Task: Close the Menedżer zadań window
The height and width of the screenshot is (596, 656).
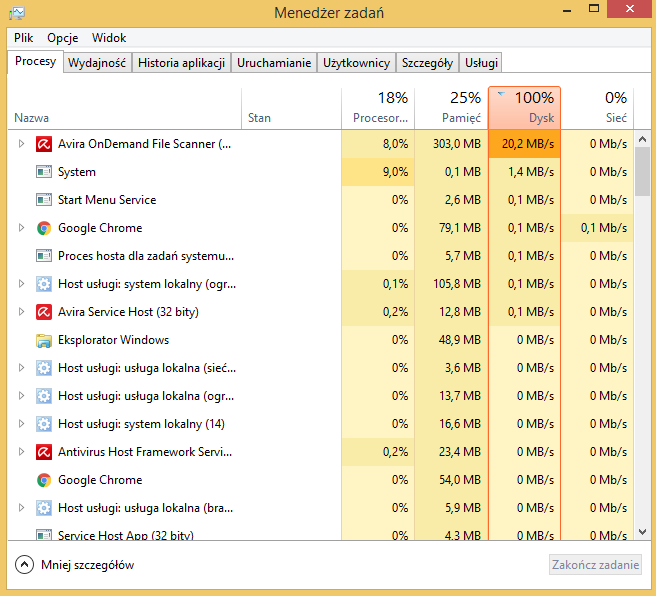Action: pos(630,9)
